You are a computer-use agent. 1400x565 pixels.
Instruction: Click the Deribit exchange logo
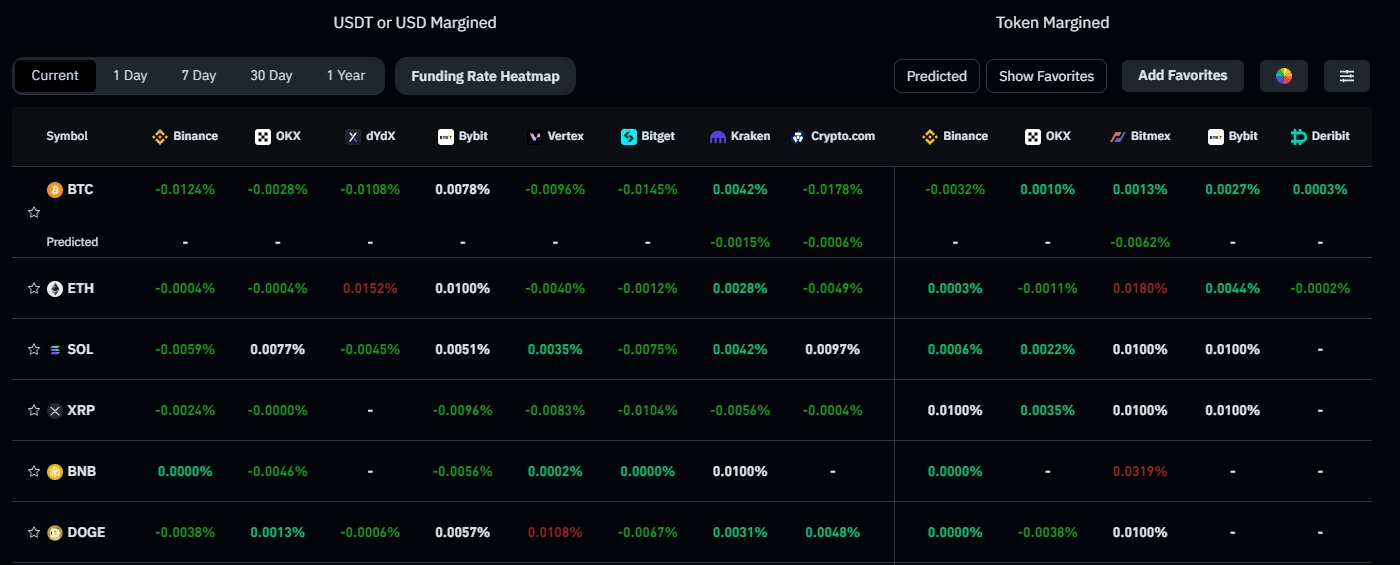(x=1299, y=136)
